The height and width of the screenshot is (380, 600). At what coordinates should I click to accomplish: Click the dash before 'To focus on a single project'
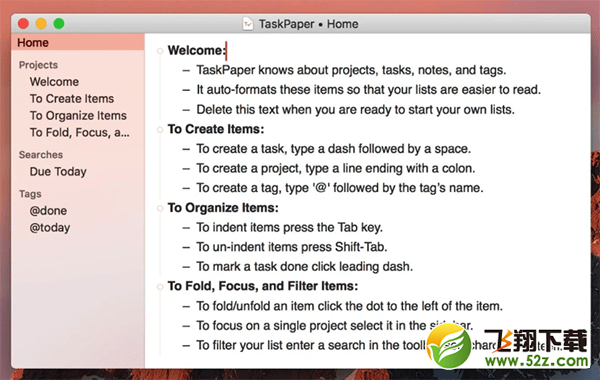point(186,326)
